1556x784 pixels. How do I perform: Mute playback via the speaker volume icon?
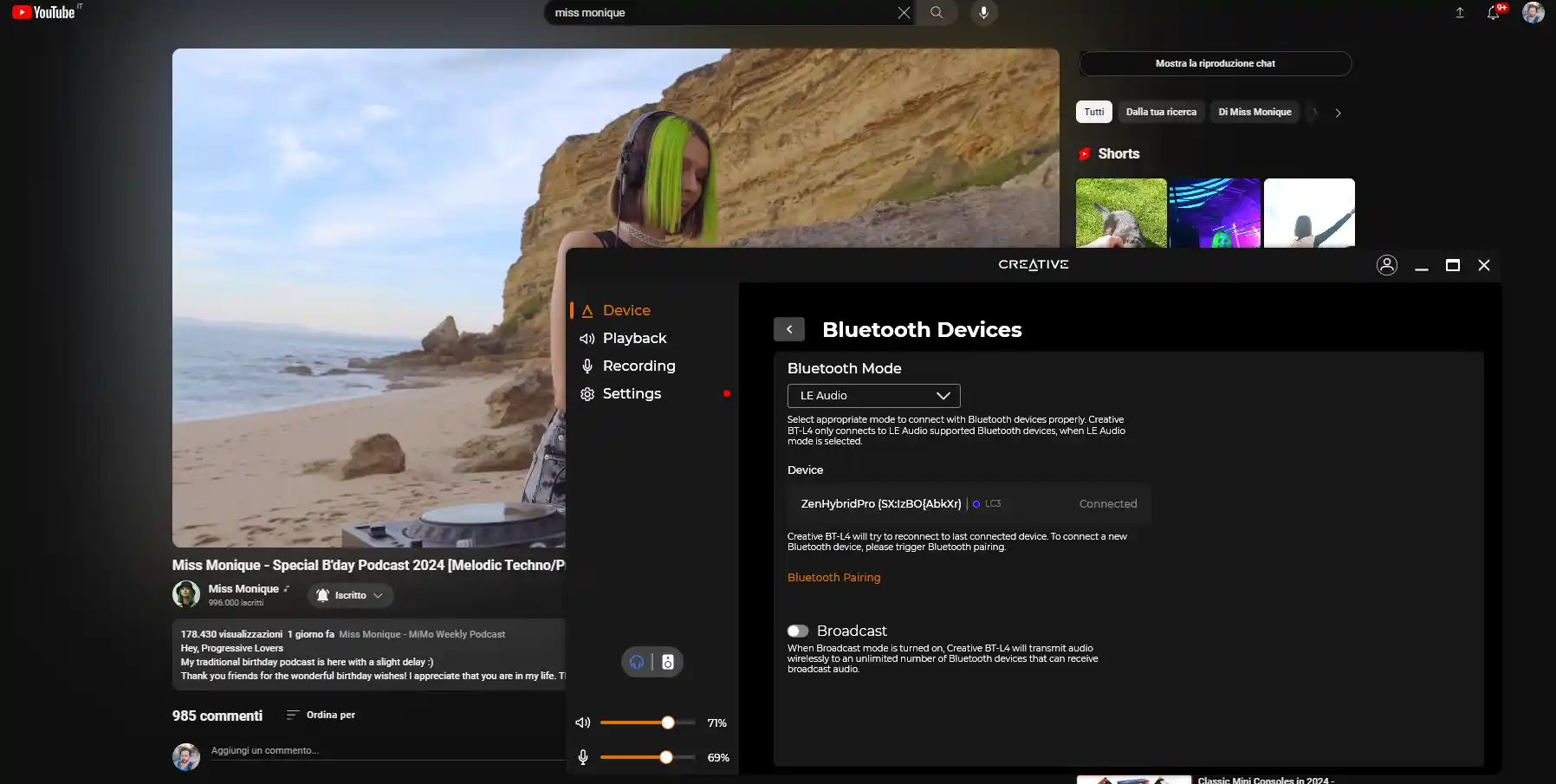[x=583, y=722]
